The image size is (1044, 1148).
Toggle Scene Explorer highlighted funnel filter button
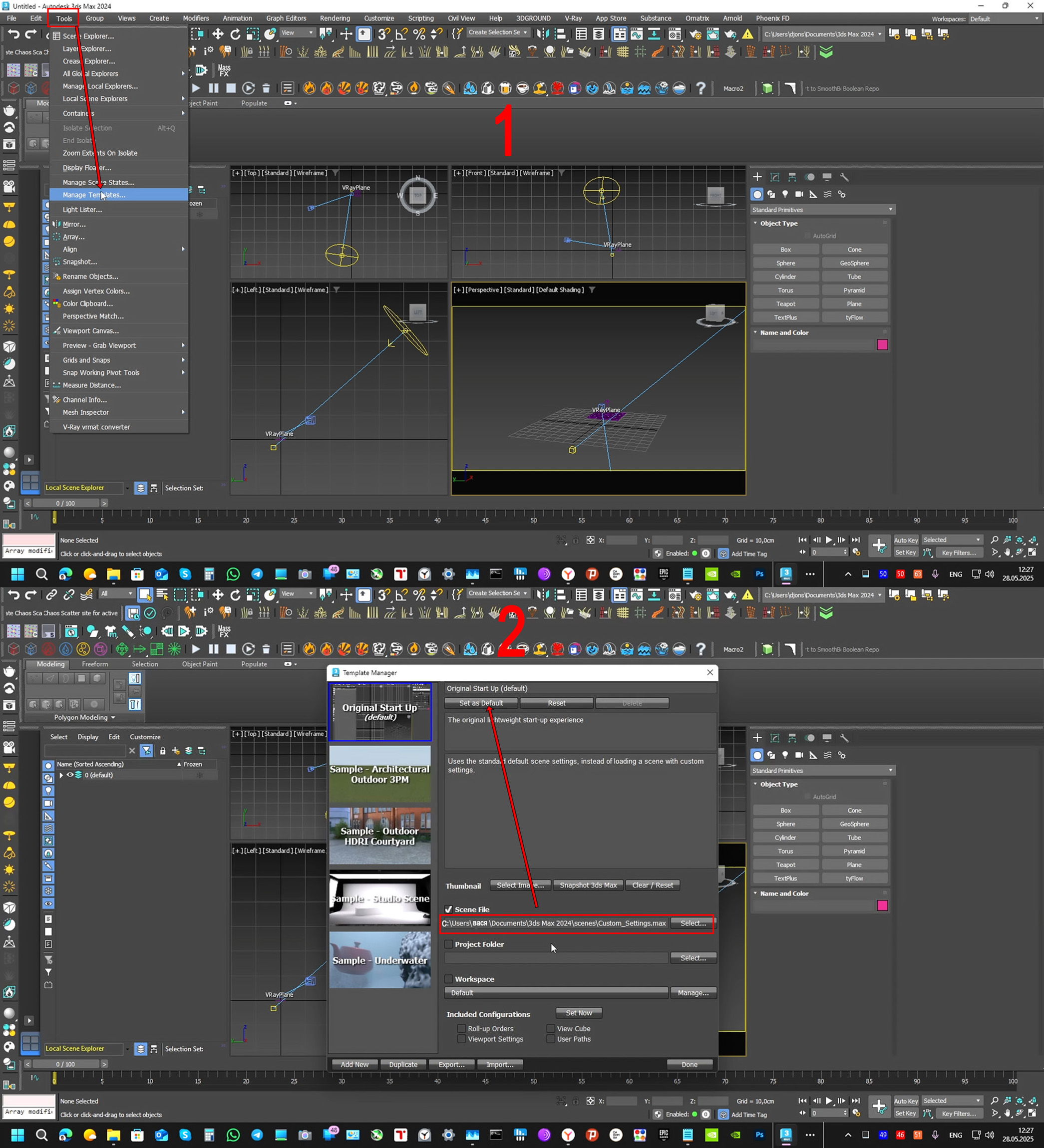pos(147,751)
